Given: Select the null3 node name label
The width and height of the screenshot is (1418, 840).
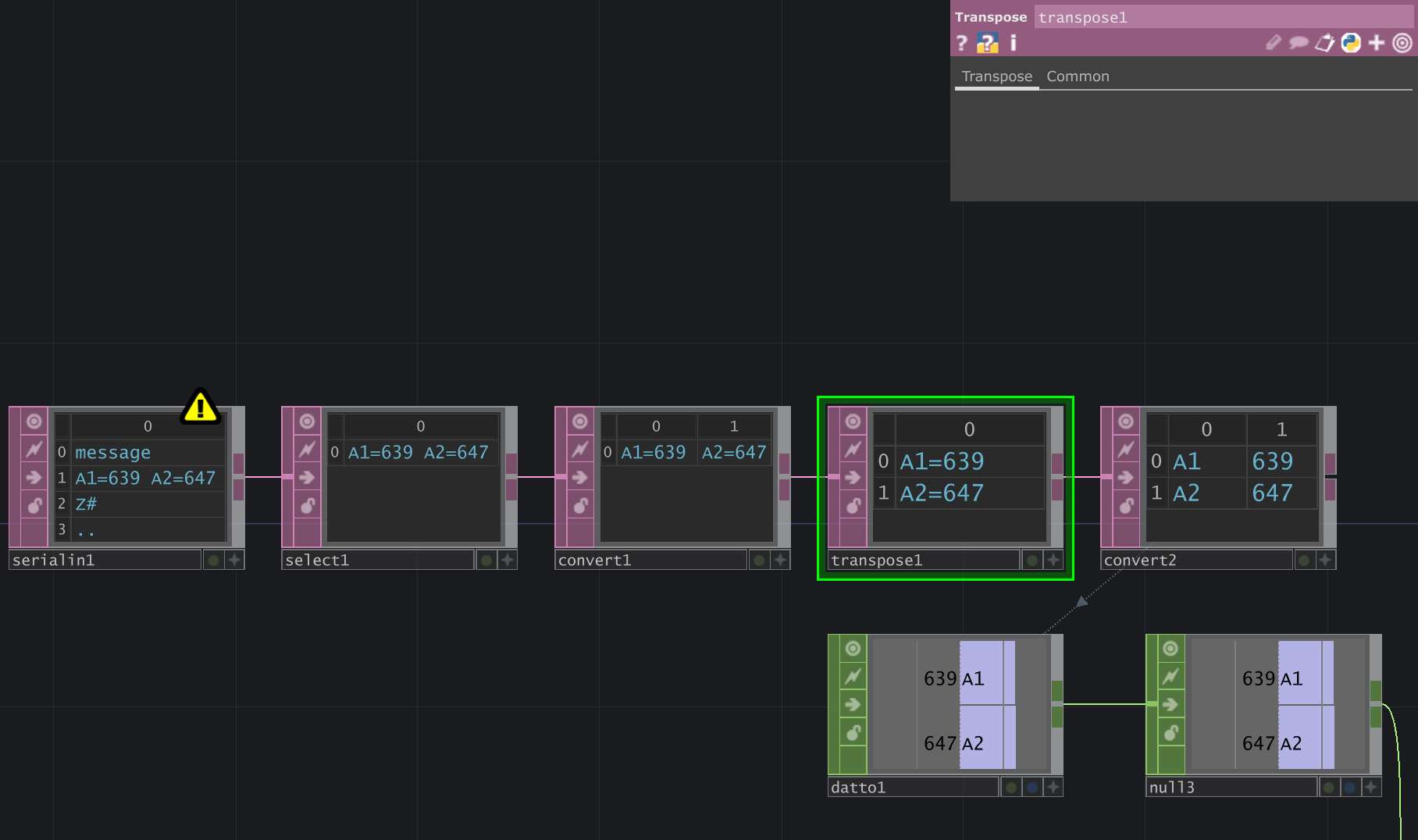Looking at the screenshot, I should click(x=1230, y=787).
